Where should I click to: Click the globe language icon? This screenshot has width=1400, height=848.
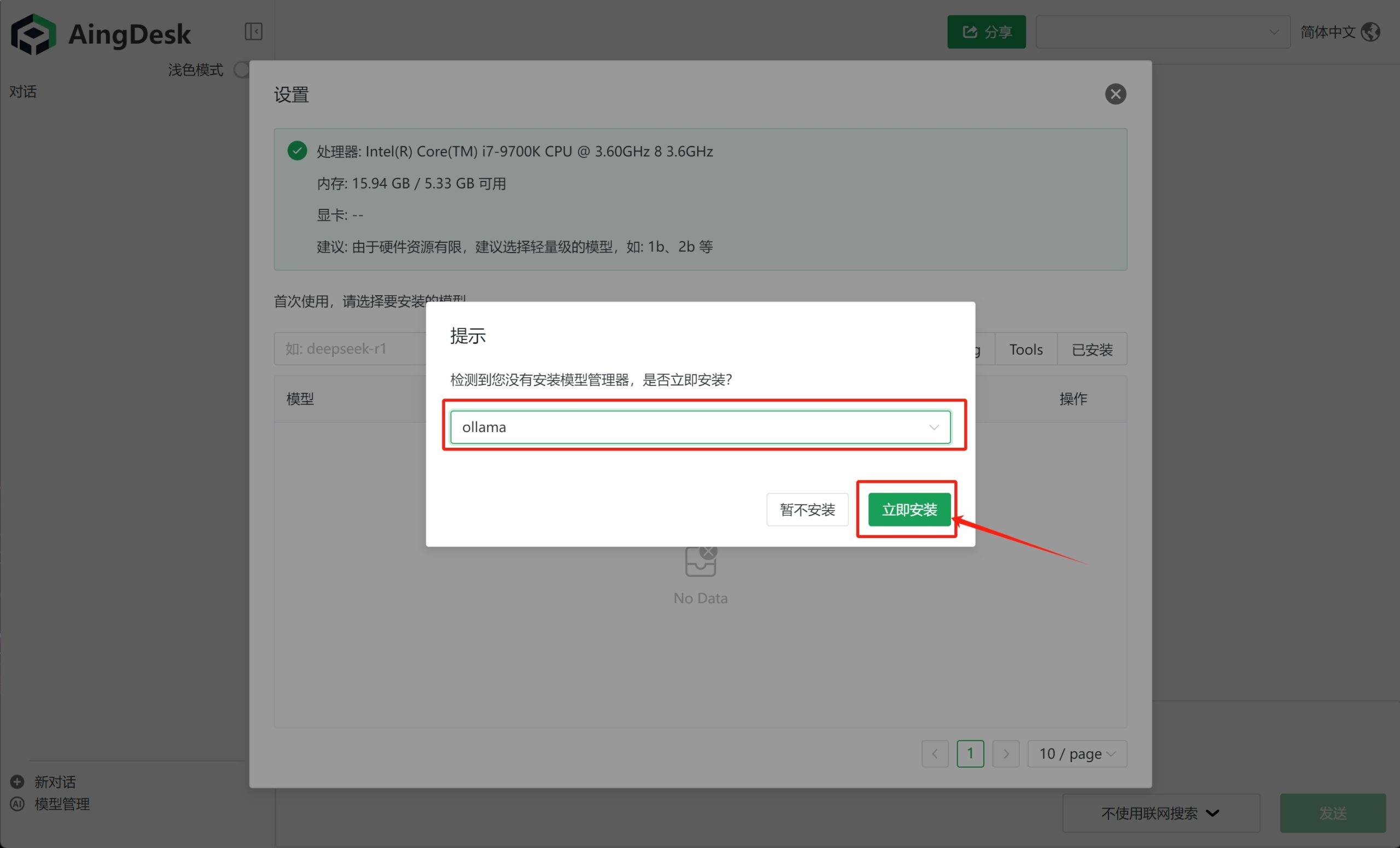point(1370,32)
